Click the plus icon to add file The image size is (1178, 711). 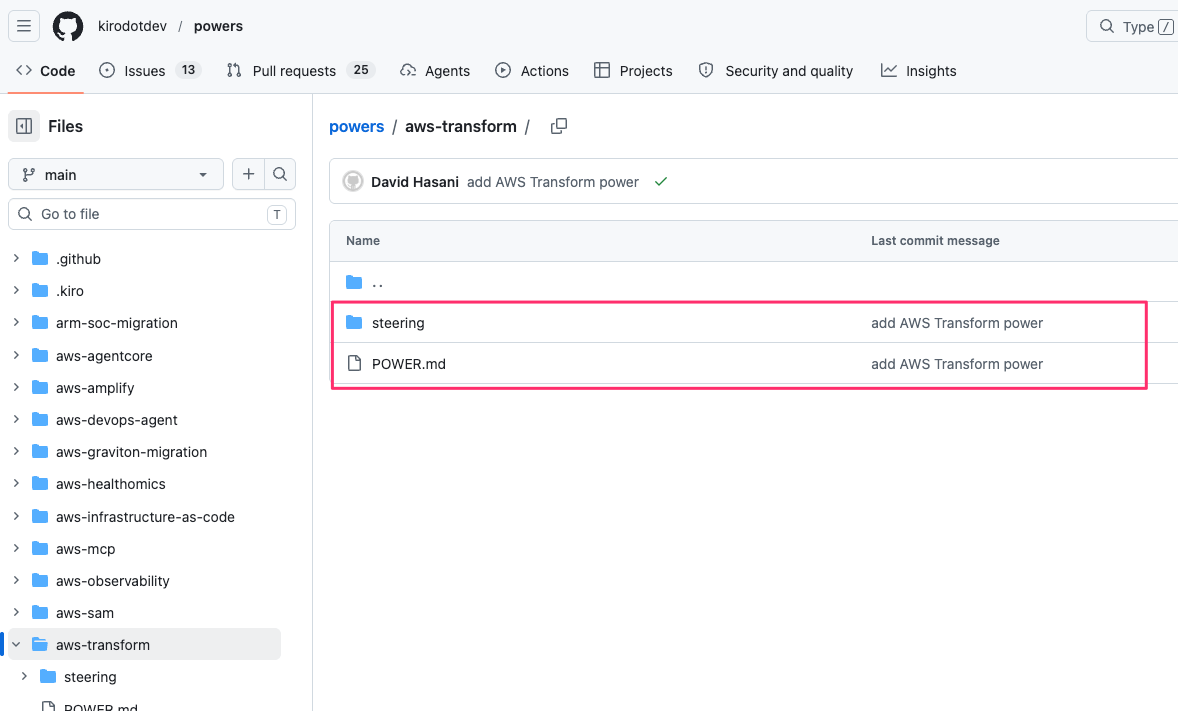(248, 174)
